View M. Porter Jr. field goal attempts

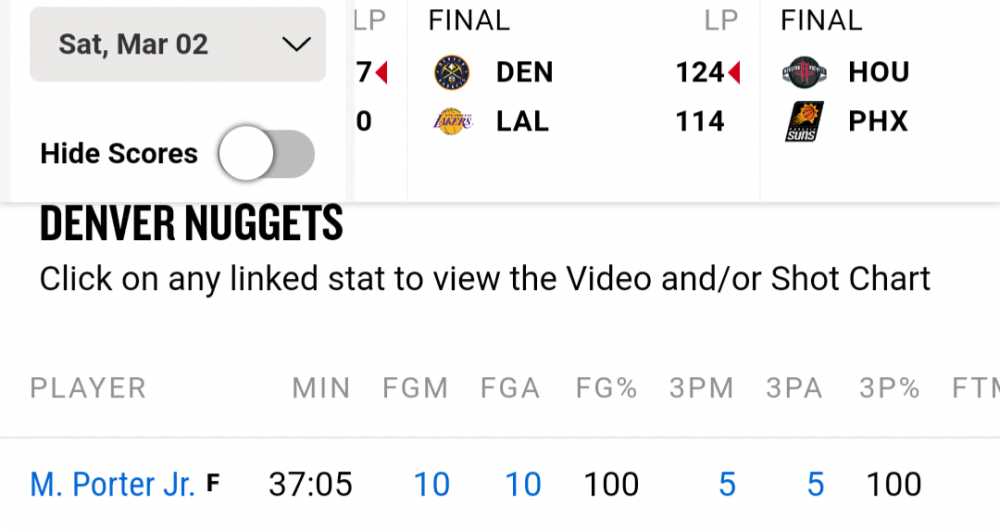523,485
